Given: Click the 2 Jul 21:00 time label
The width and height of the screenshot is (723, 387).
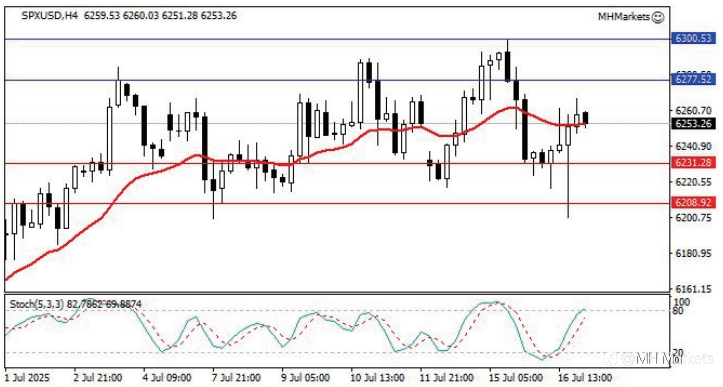Looking at the screenshot, I should [x=98, y=378].
